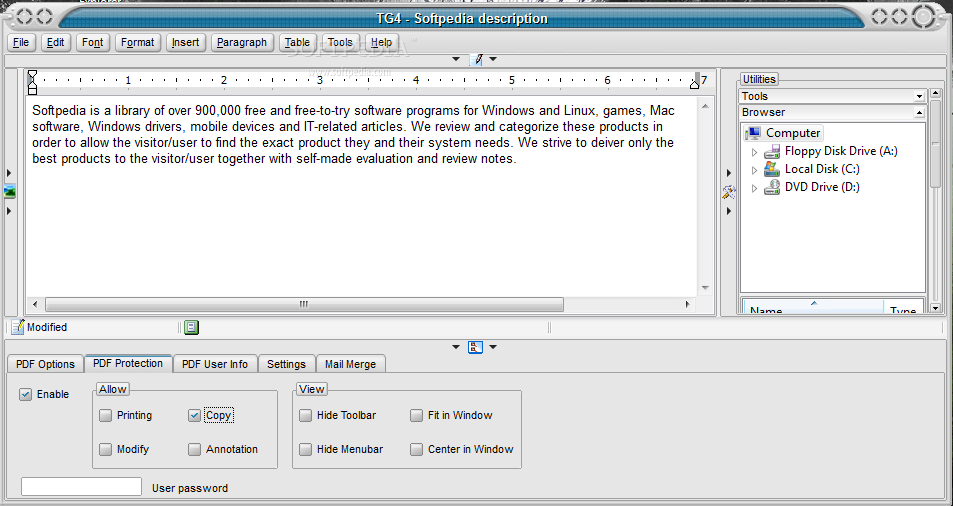This screenshot has height=506, width=953.
Task: Click arrow right of the pen icon
Action: pos(493,60)
